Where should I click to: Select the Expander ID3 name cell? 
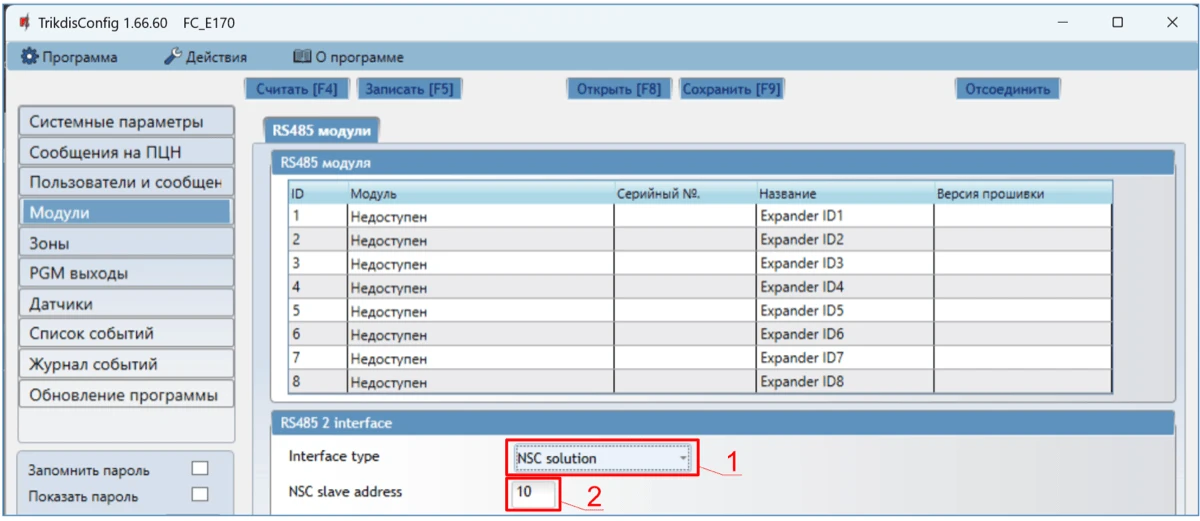pos(843,264)
